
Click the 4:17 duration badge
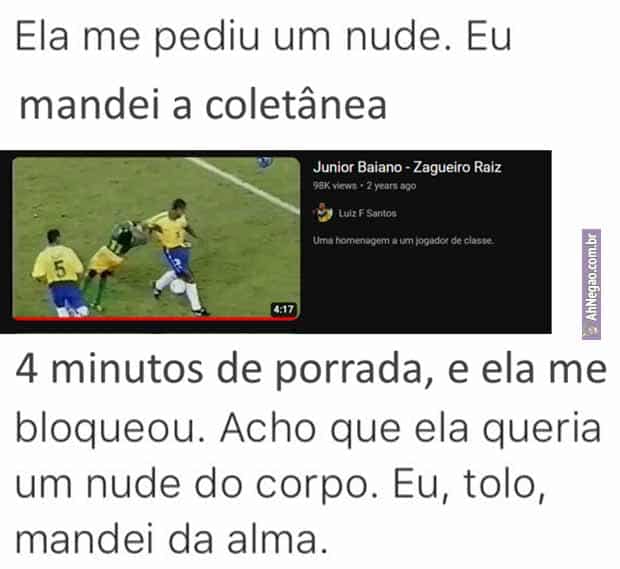284,309
